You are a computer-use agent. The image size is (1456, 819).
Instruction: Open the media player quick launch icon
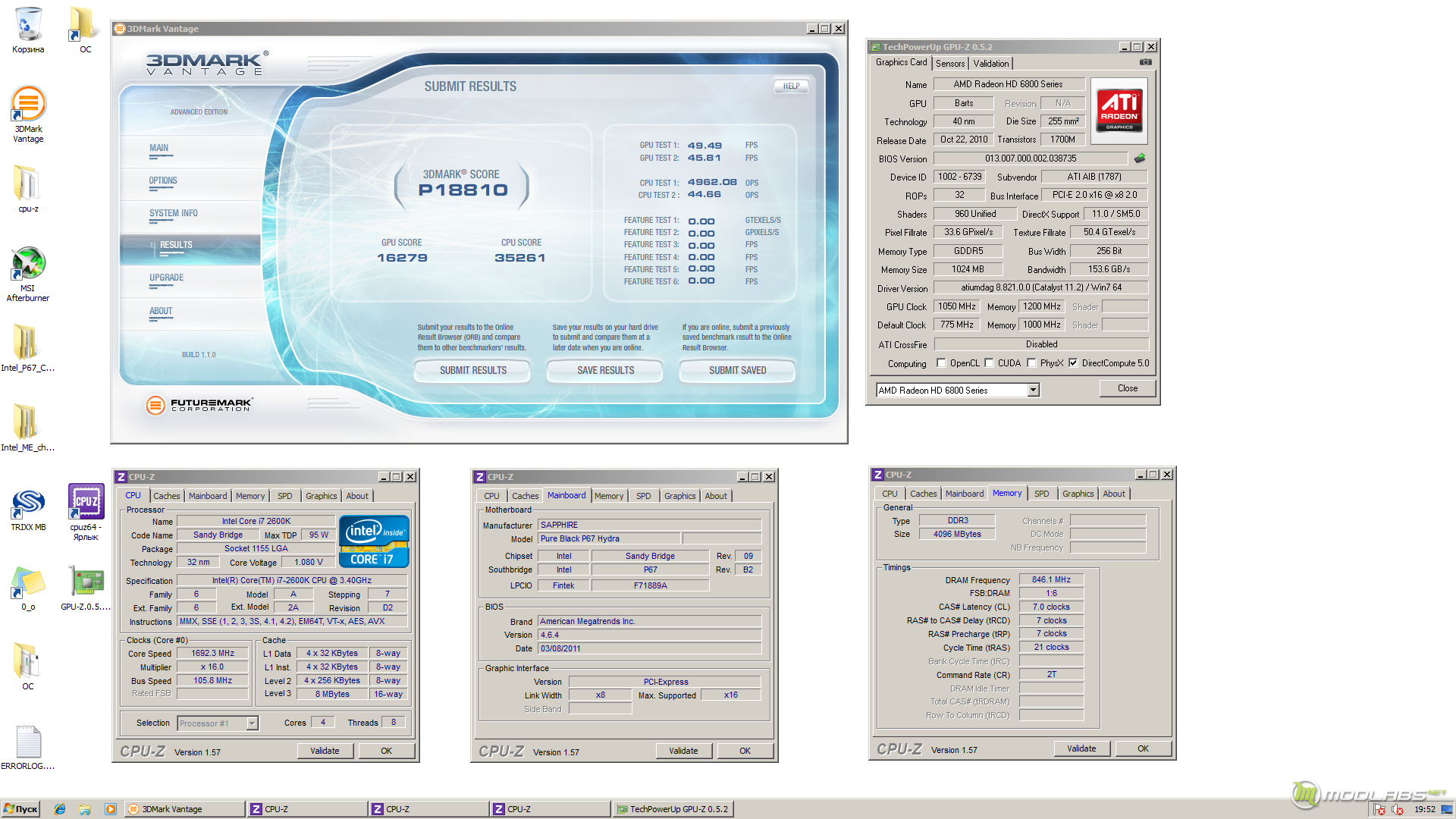(111, 809)
